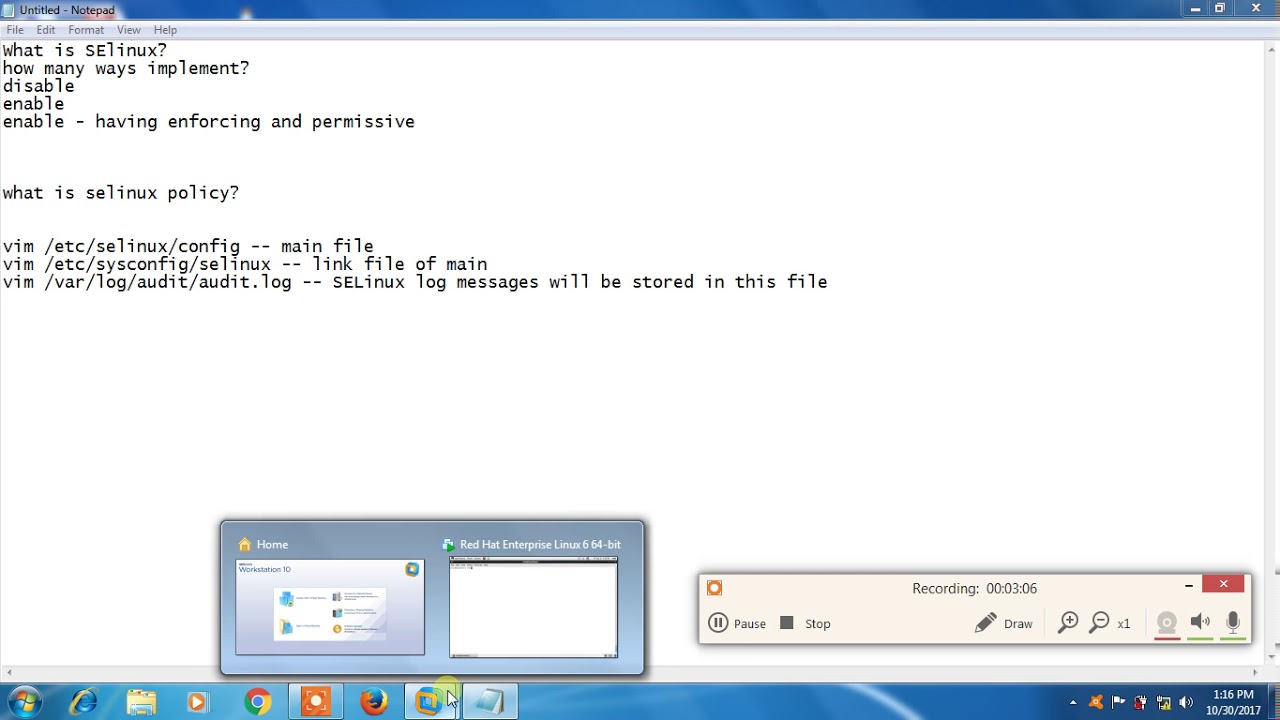Open the Edit menu
Viewport: 1280px width, 720px height.
[x=46, y=30]
